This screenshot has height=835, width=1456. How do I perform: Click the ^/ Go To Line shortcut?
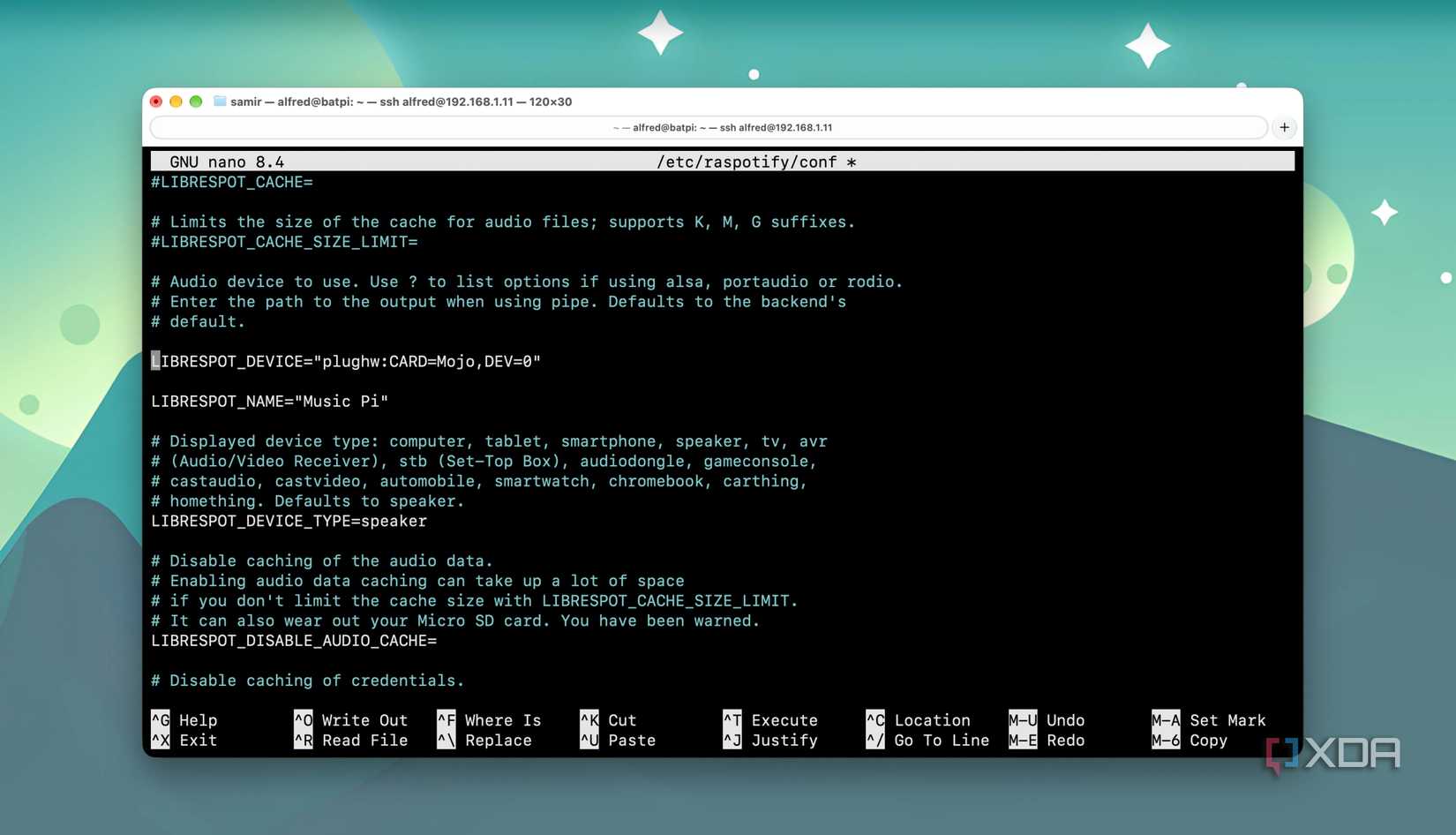click(x=928, y=741)
